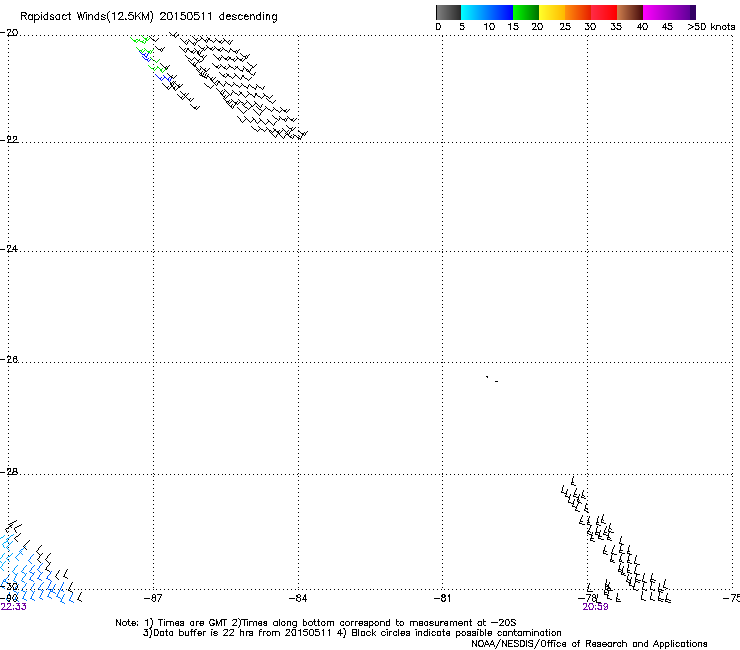Image resolution: width=740 pixels, height=650 pixels.
Task: Click the 'Note: 1) Times are GMT' line
Action: click(x=316, y=623)
